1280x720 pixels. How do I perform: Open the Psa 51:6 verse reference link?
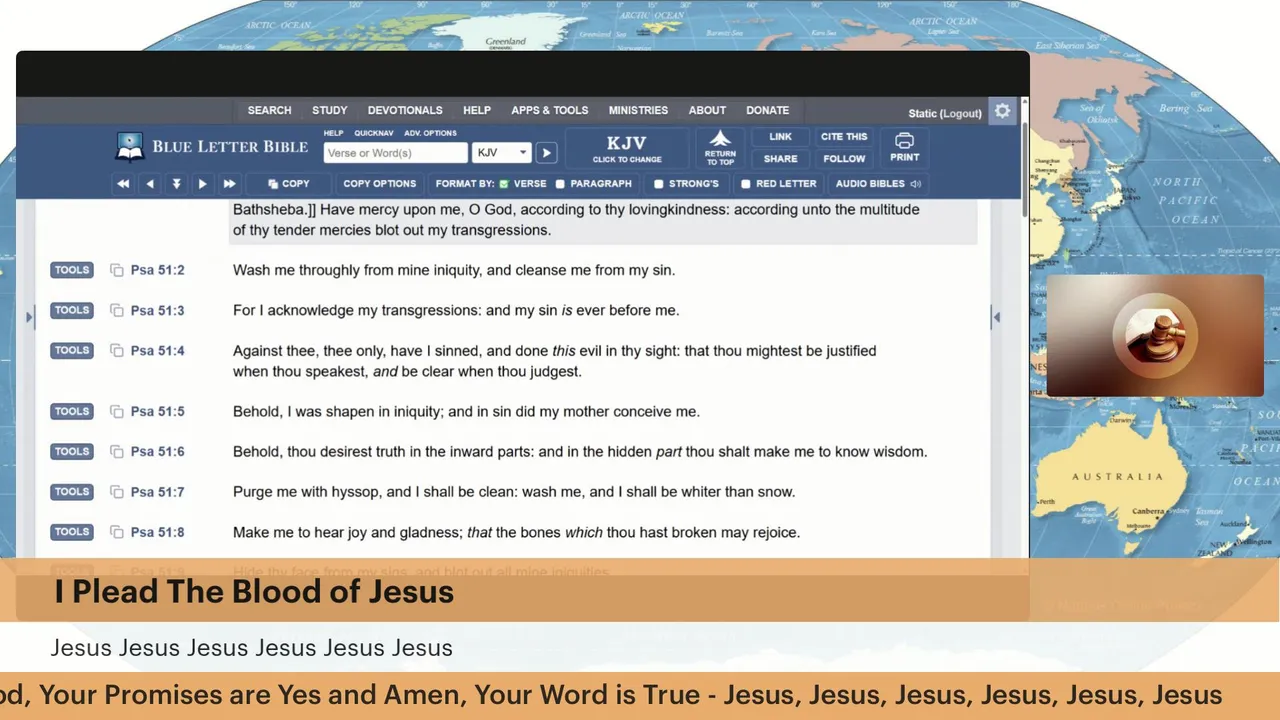point(157,451)
